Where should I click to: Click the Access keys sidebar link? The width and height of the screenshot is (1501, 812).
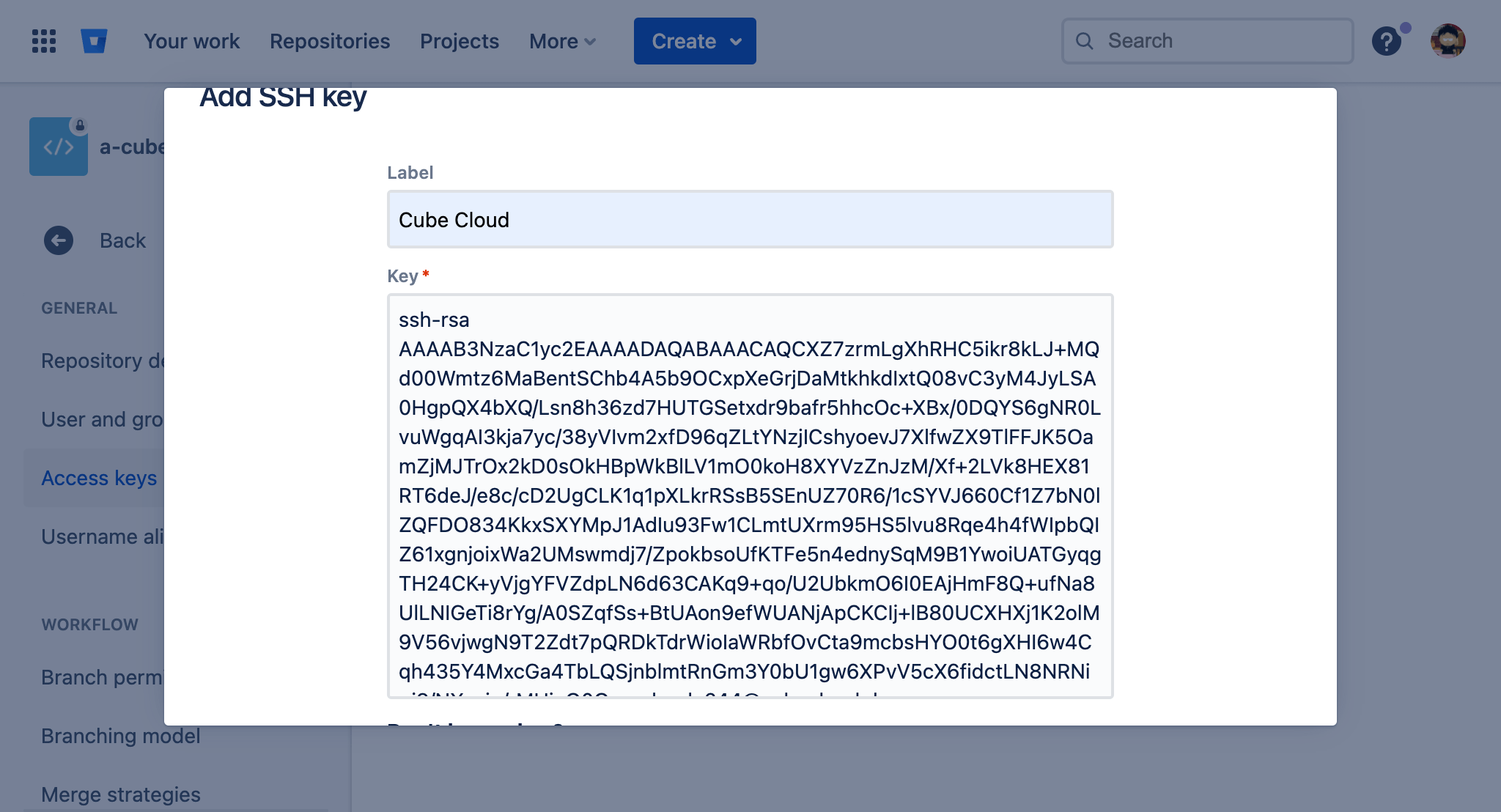pos(99,477)
